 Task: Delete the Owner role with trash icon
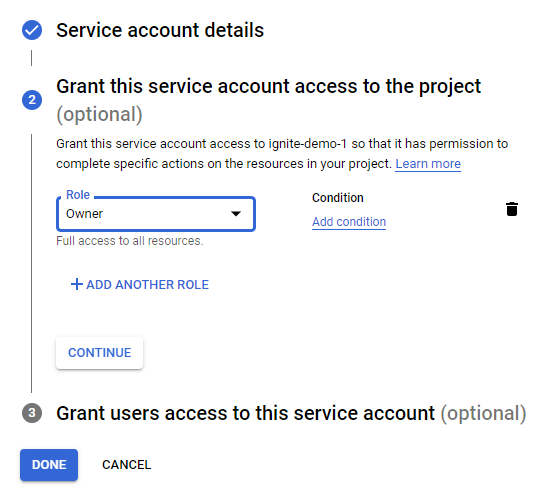(512, 209)
